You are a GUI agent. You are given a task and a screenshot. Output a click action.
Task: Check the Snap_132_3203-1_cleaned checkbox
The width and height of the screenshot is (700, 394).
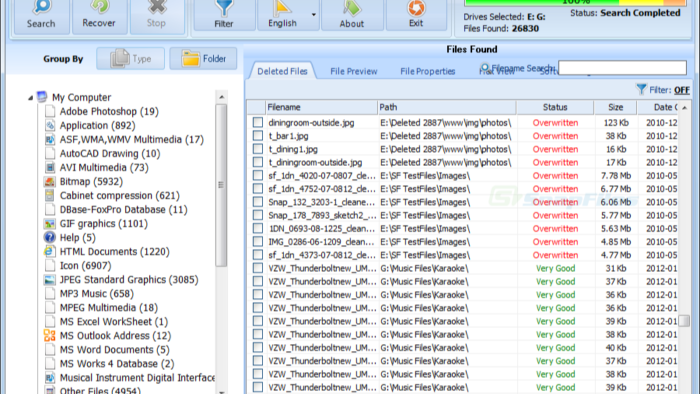pos(258,202)
